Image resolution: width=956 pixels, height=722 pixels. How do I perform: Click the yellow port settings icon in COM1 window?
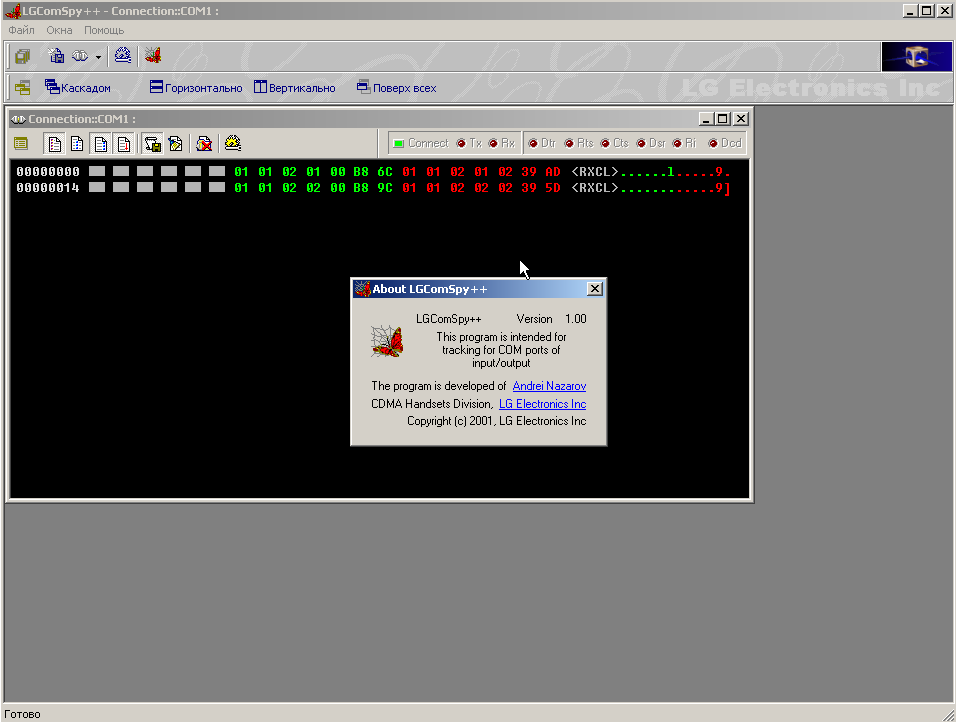coord(233,143)
